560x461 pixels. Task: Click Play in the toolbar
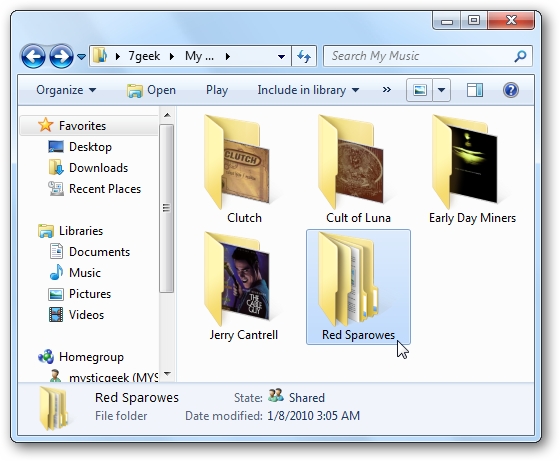(217, 90)
